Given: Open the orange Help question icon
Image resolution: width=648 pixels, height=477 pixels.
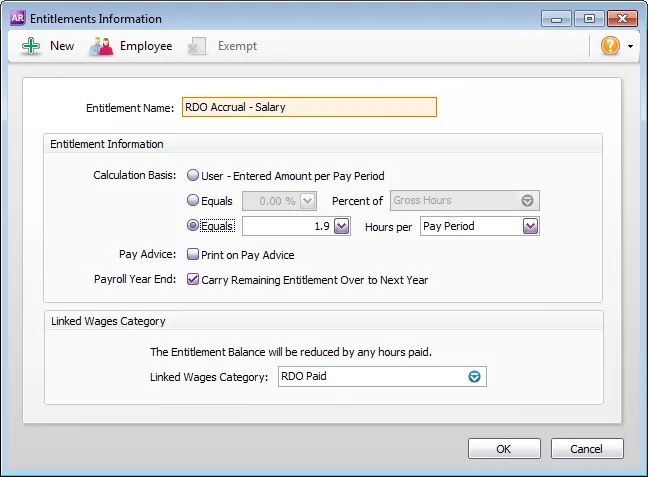Looking at the screenshot, I should tap(610, 45).
